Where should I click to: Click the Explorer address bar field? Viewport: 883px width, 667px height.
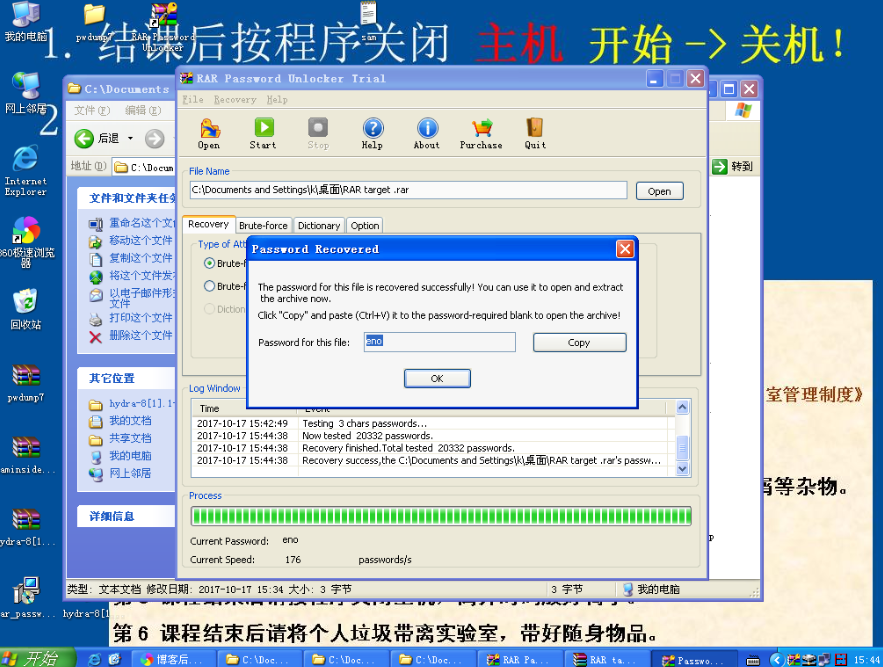pyautogui.click(x=144, y=167)
